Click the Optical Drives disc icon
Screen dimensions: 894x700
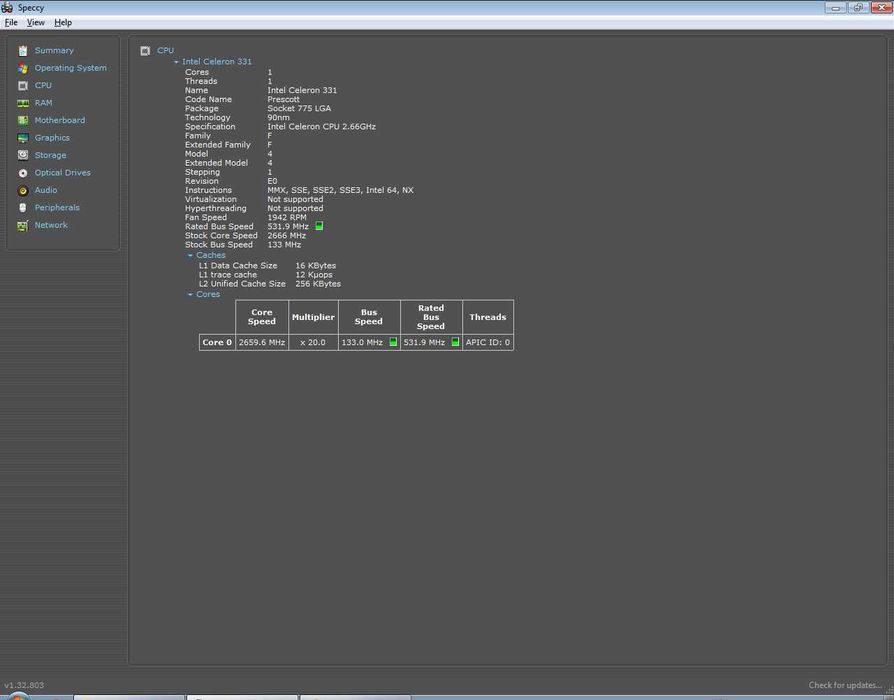pyautogui.click(x=23, y=173)
